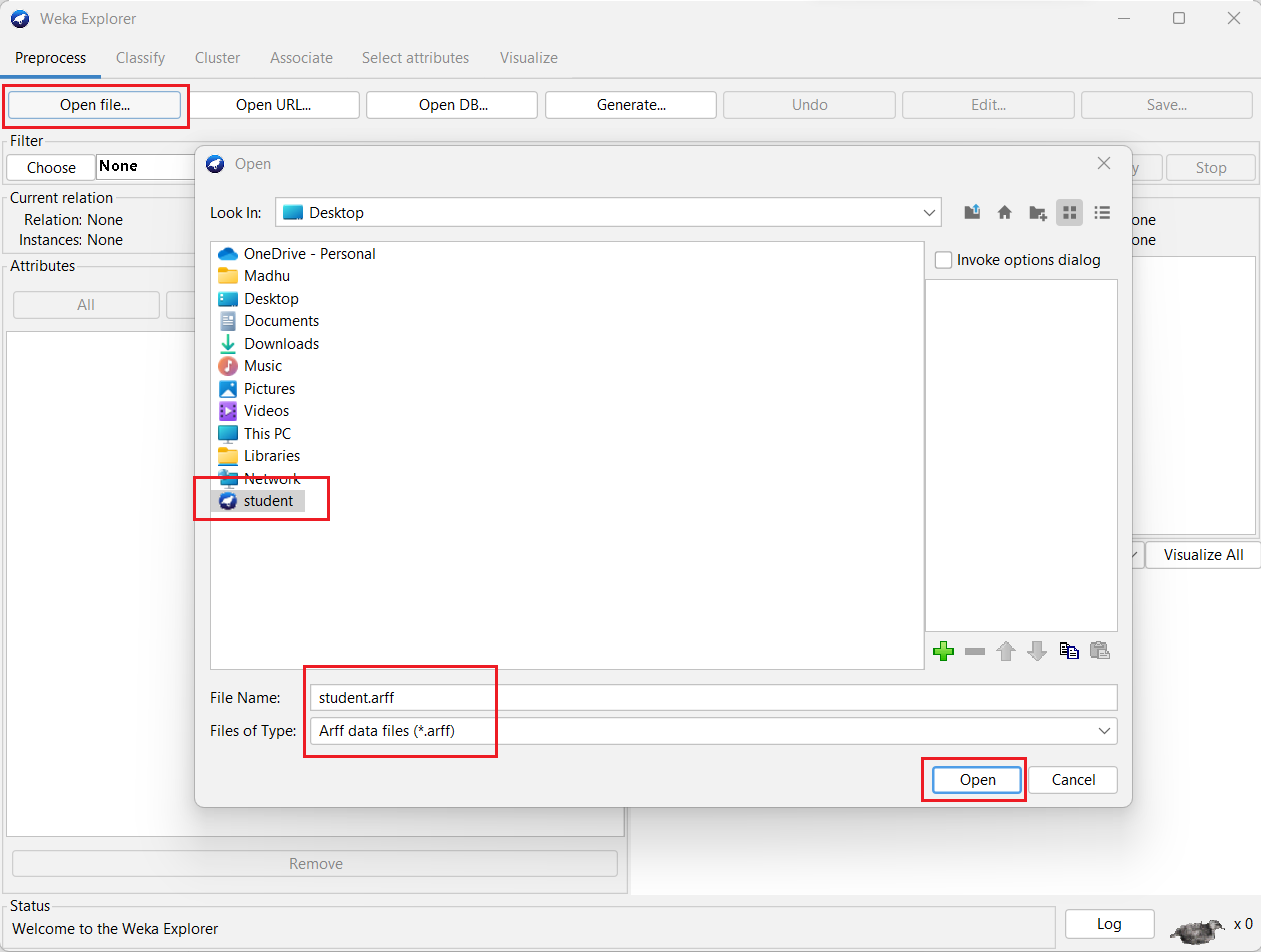Click the Open file... button
This screenshot has width=1261, height=952.
click(95, 105)
